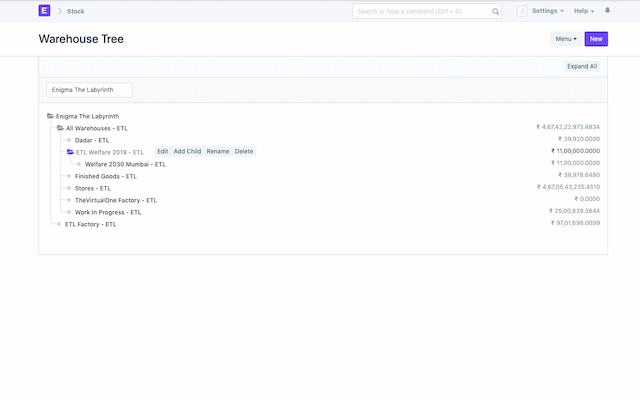Click Edit on ETL Welfare 2019

[x=162, y=152]
